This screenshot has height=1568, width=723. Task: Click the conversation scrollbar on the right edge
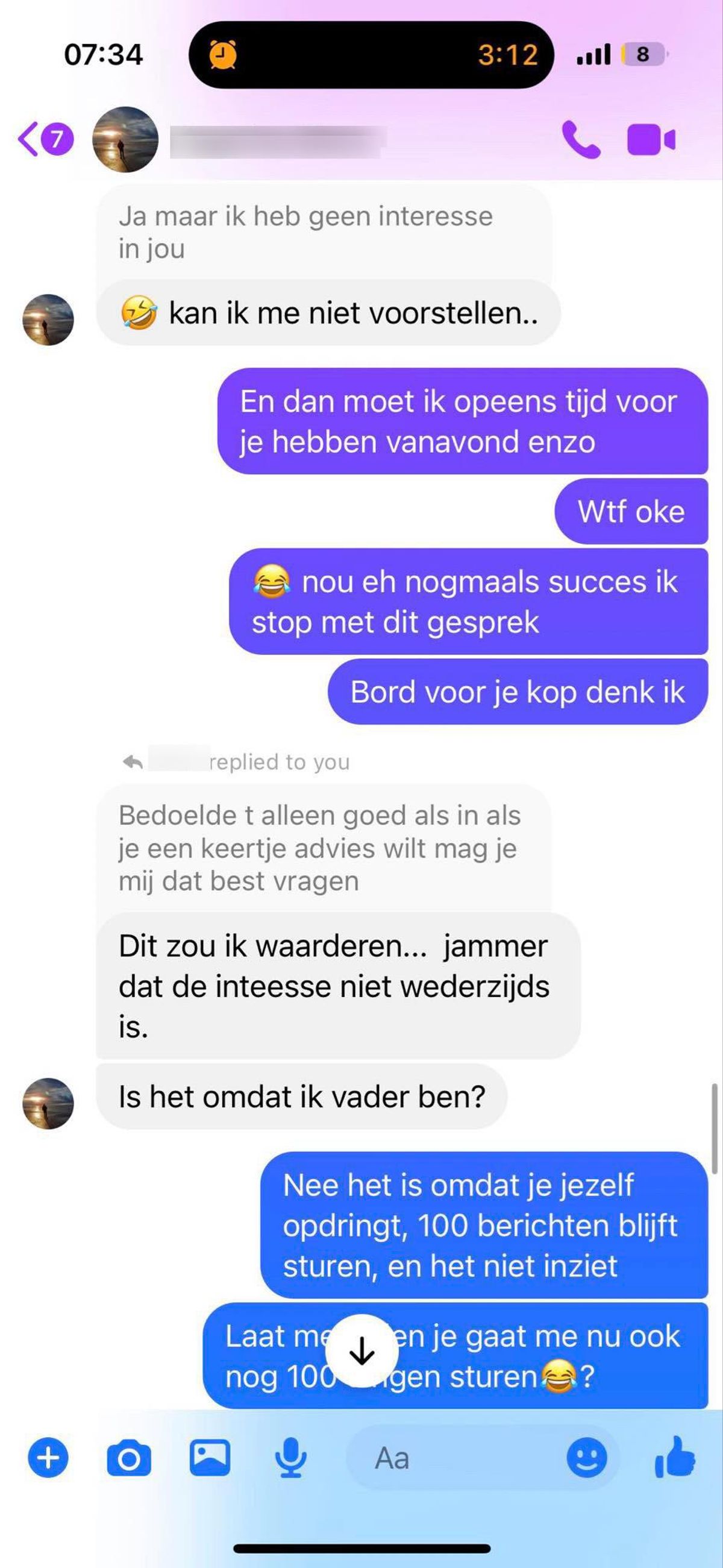pyautogui.click(x=715, y=1124)
